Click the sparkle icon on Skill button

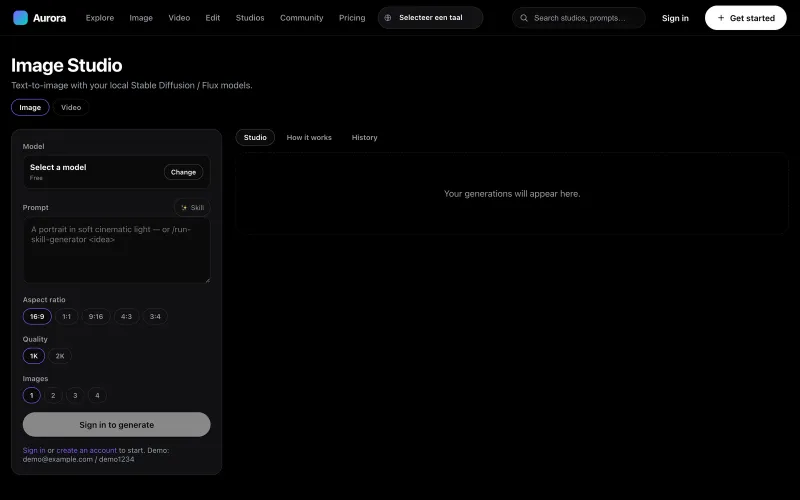point(184,208)
